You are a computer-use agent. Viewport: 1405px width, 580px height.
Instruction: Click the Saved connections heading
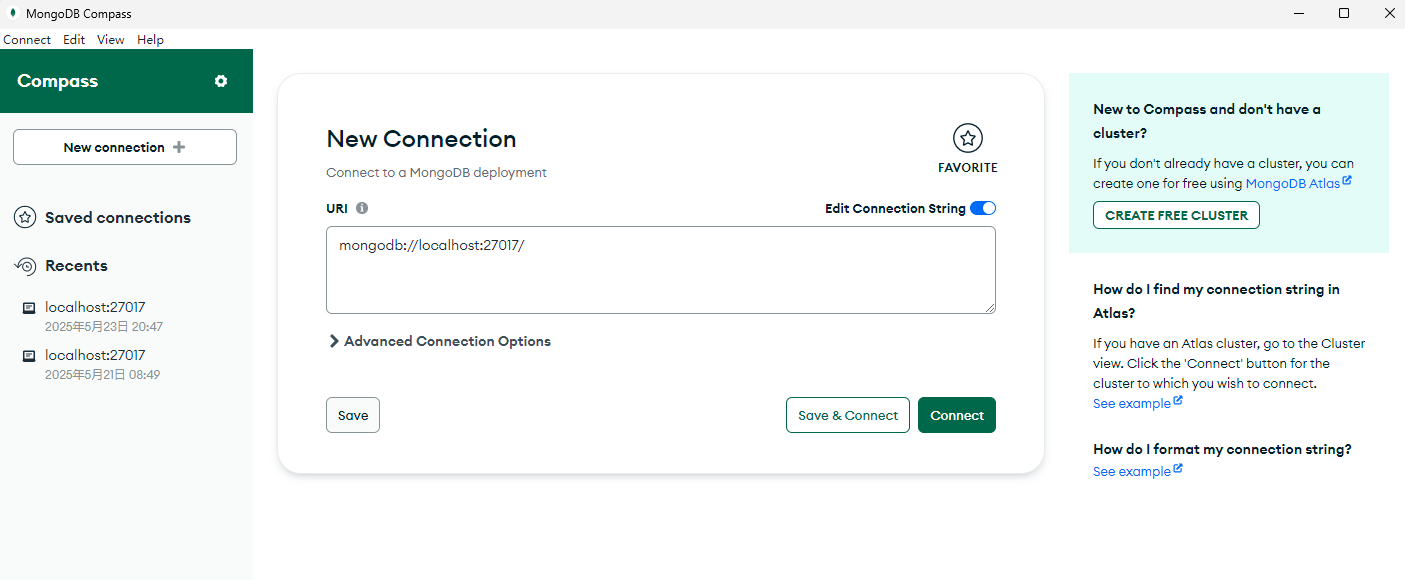click(118, 218)
